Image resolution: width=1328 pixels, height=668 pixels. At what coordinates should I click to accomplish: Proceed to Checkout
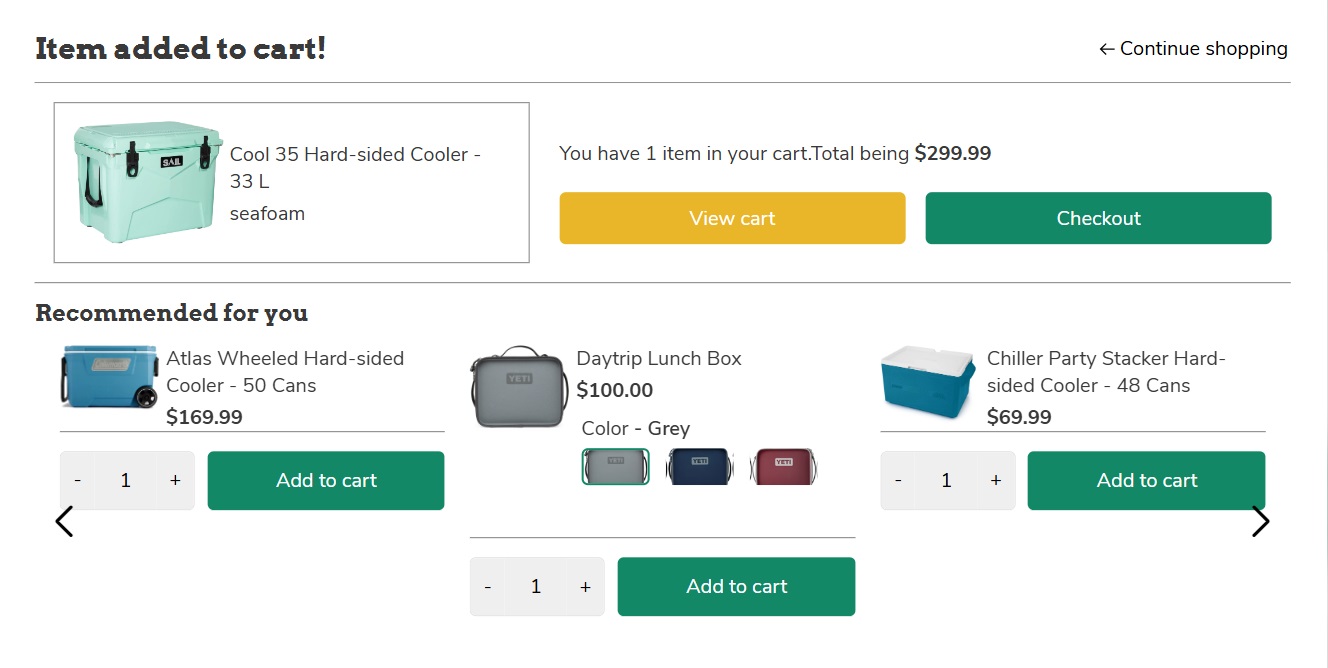click(x=1098, y=217)
